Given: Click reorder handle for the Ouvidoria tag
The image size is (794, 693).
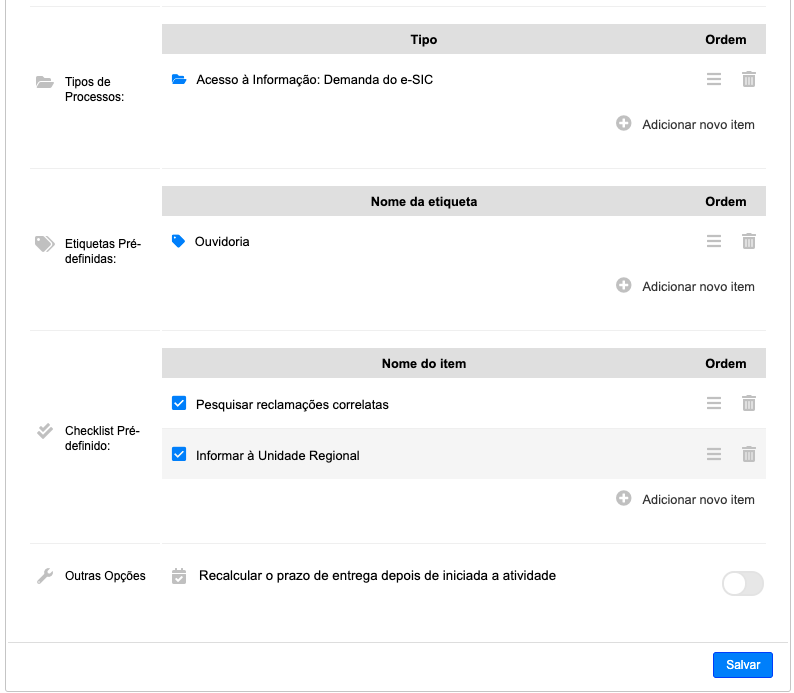Looking at the screenshot, I should (713, 241).
